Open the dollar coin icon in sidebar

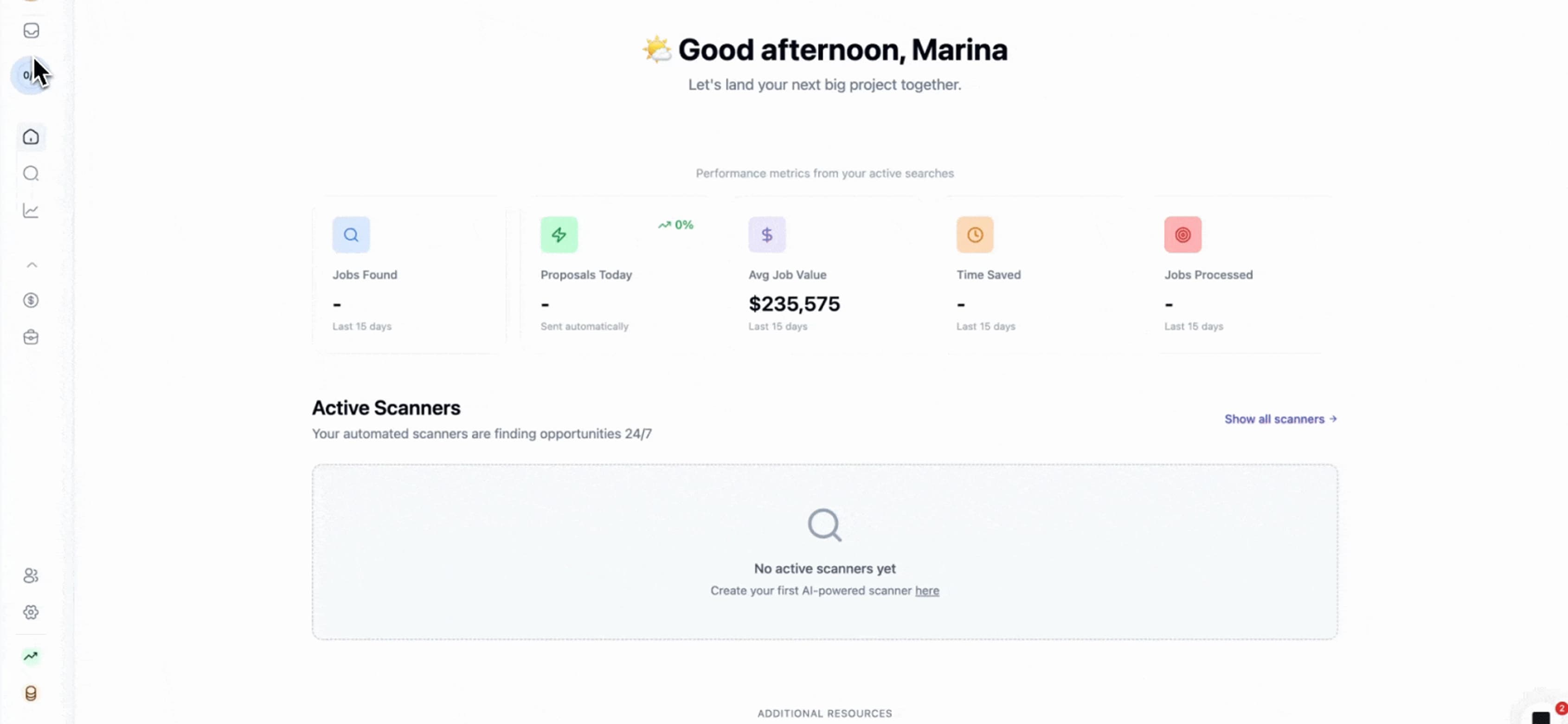tap(31, 300)
